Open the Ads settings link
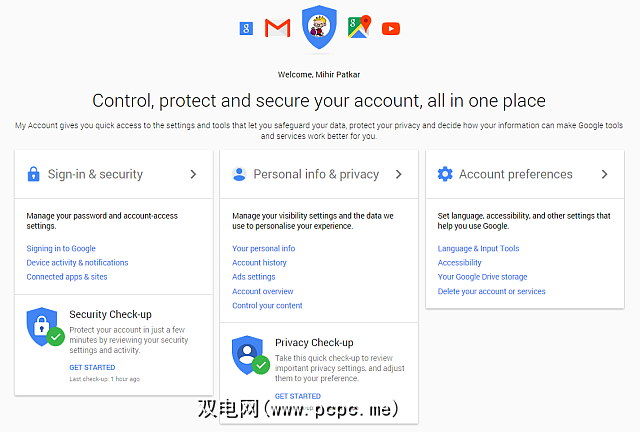This screenshot has height=432, width=640. click(254, 277)
